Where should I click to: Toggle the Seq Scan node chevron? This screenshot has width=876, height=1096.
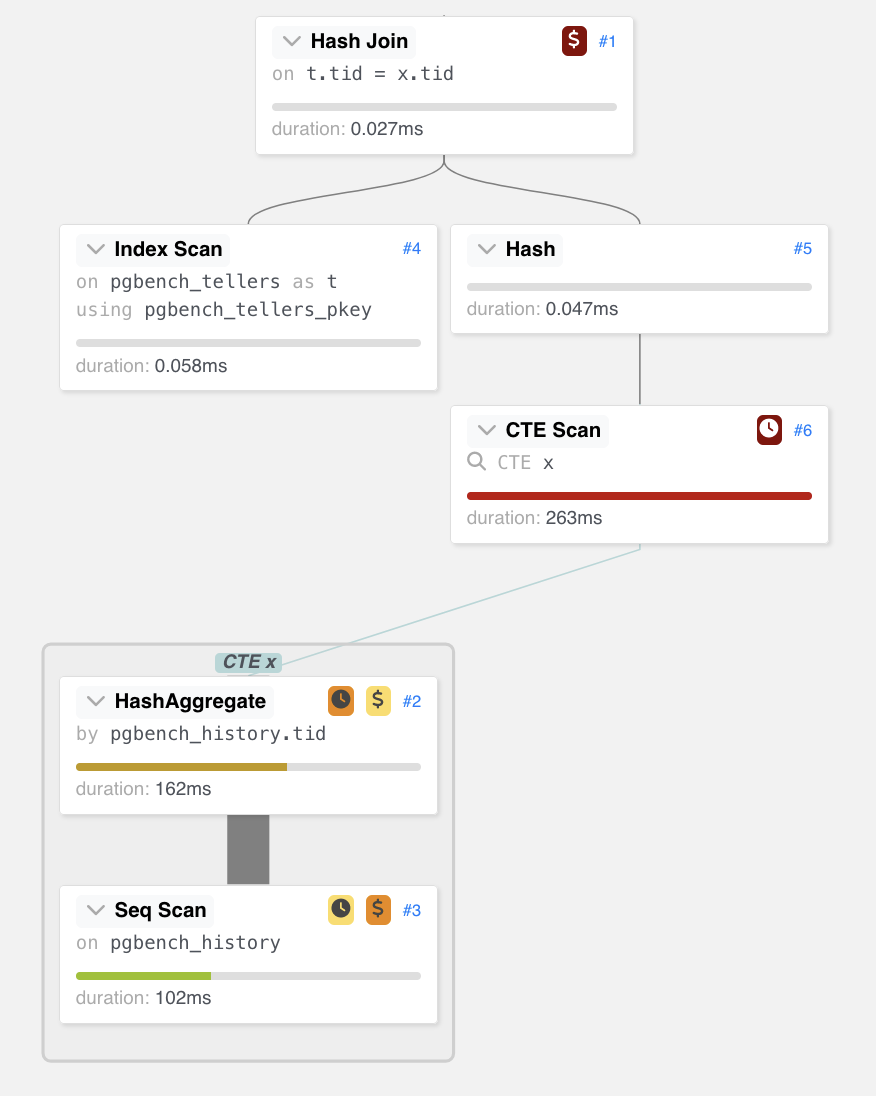pos(96,909)
